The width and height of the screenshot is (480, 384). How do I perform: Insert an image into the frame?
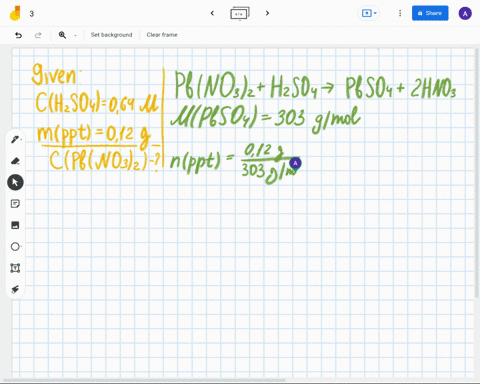pyautogui.click(x=15, y=225)
